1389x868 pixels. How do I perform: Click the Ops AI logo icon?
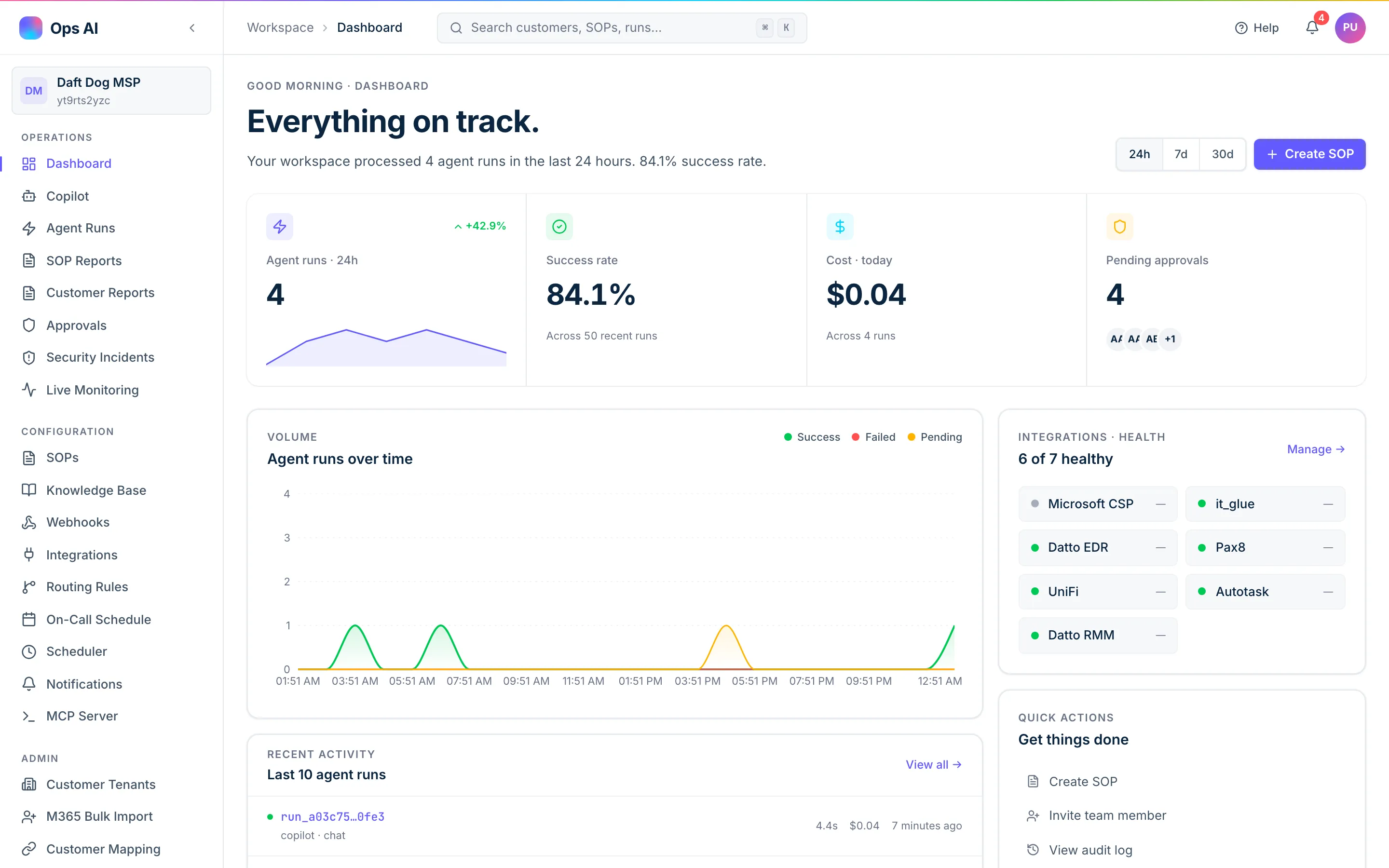click(x=30, y=27)
